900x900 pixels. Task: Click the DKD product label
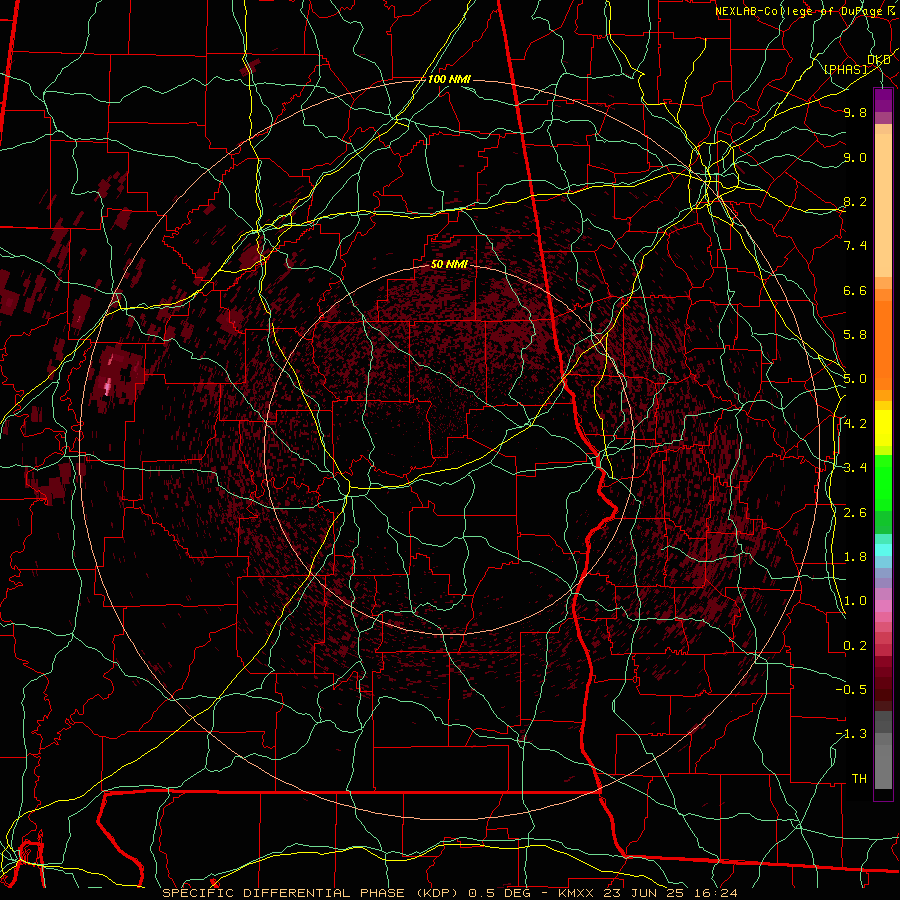pyautogui.click(x=879, y=60)
